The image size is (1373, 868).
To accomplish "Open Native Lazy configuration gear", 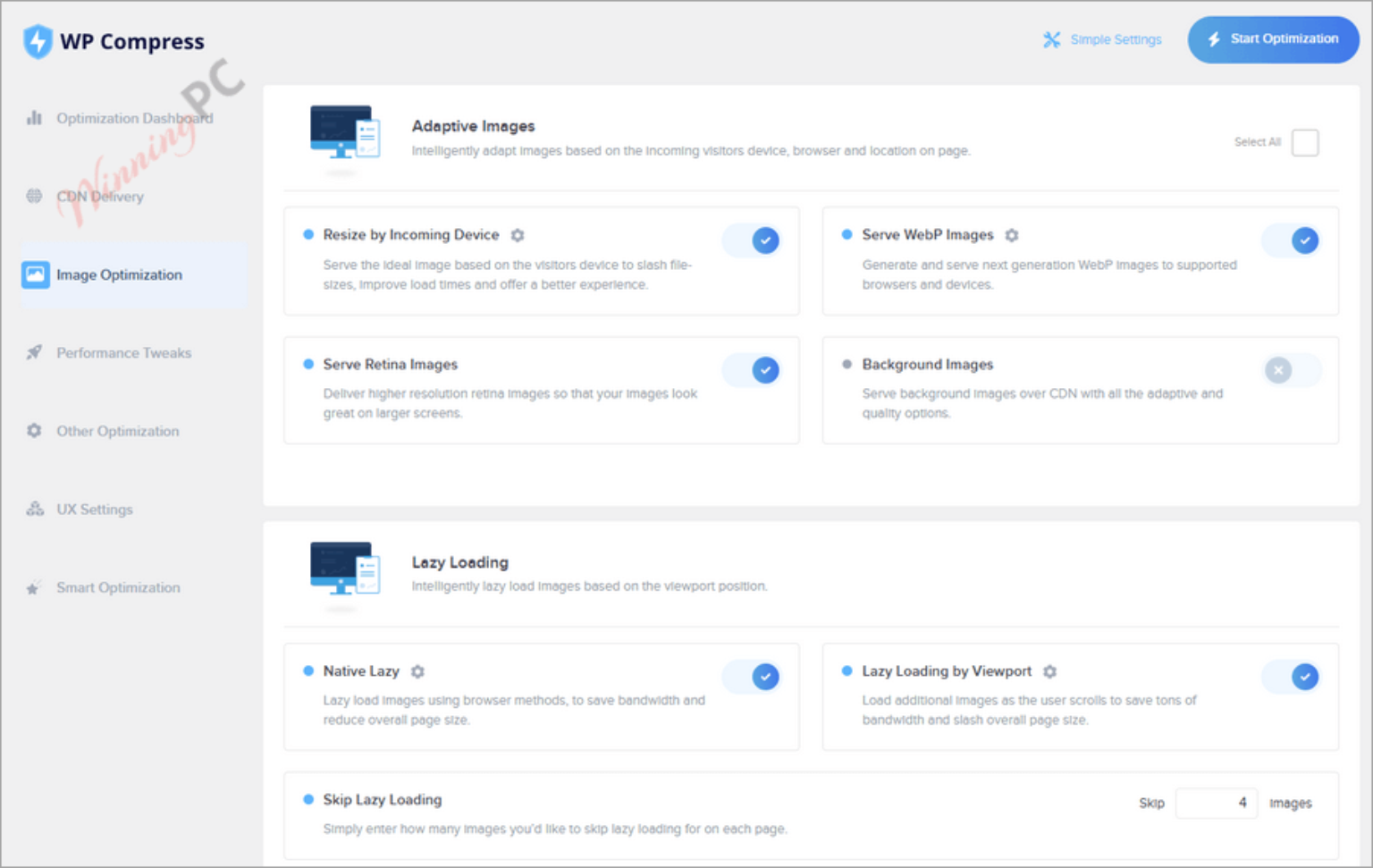I will (417, 671).
